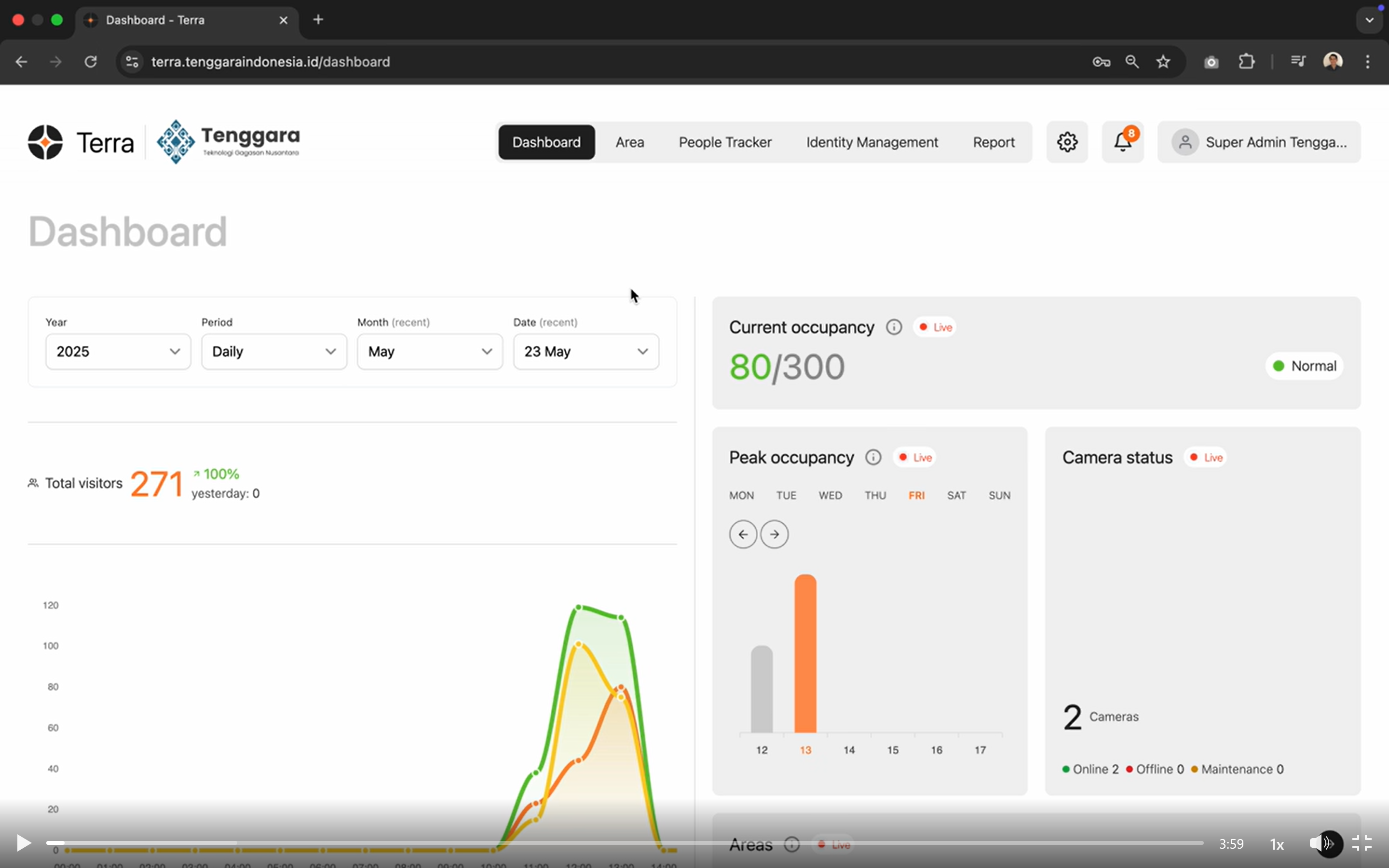Open the Period Daily dropdown

tap(274, 352)
